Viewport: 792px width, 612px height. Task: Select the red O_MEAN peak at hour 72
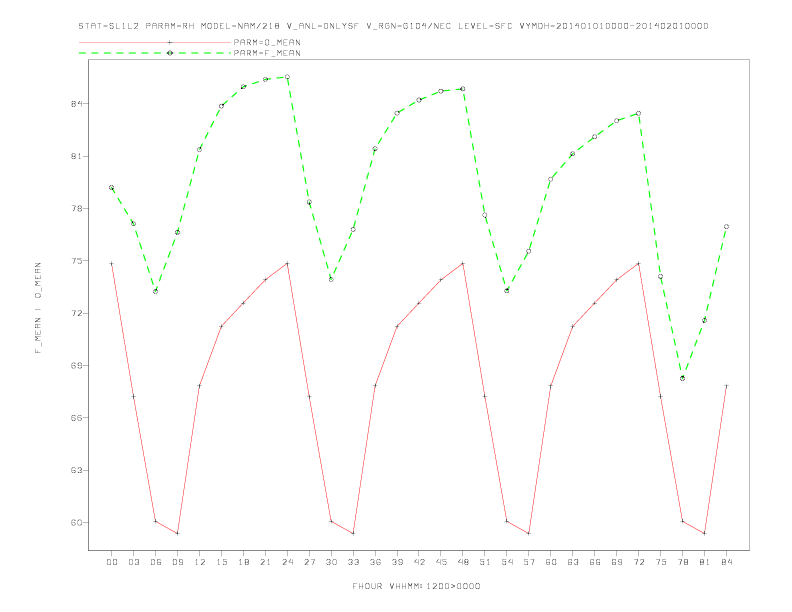coord(638,264)
